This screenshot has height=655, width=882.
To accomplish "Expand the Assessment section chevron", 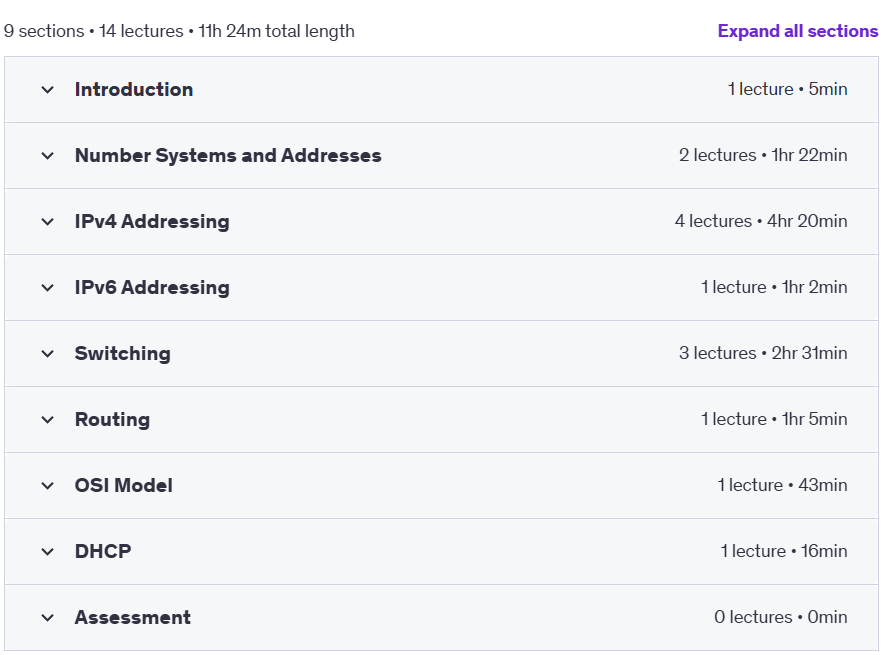I will (48, 617).
